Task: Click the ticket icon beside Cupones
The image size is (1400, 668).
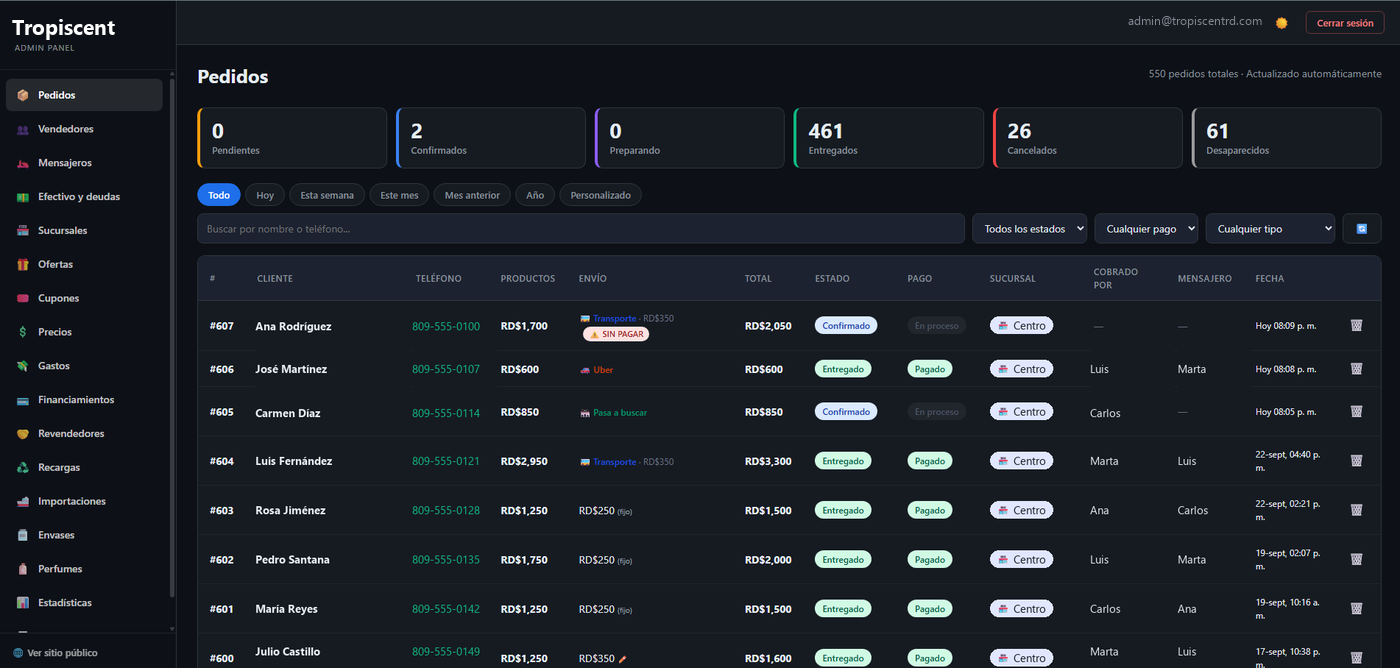Action: point(23,298)
